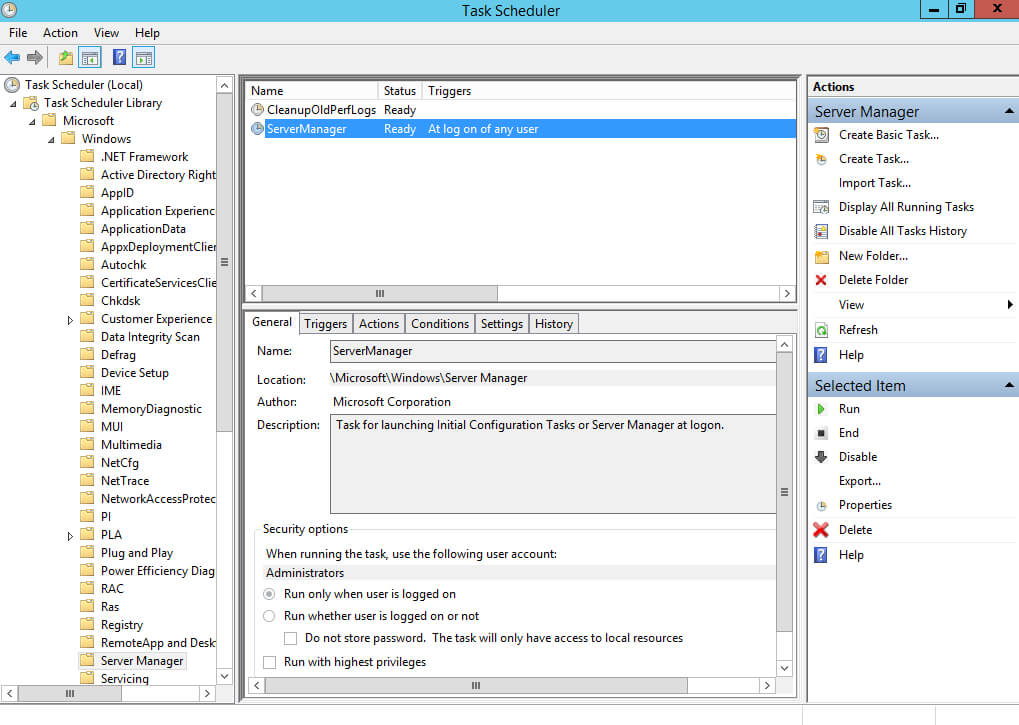Click the green Refresh icon
This screenshot has height=725, width=1019.
(x=821, y=330)
